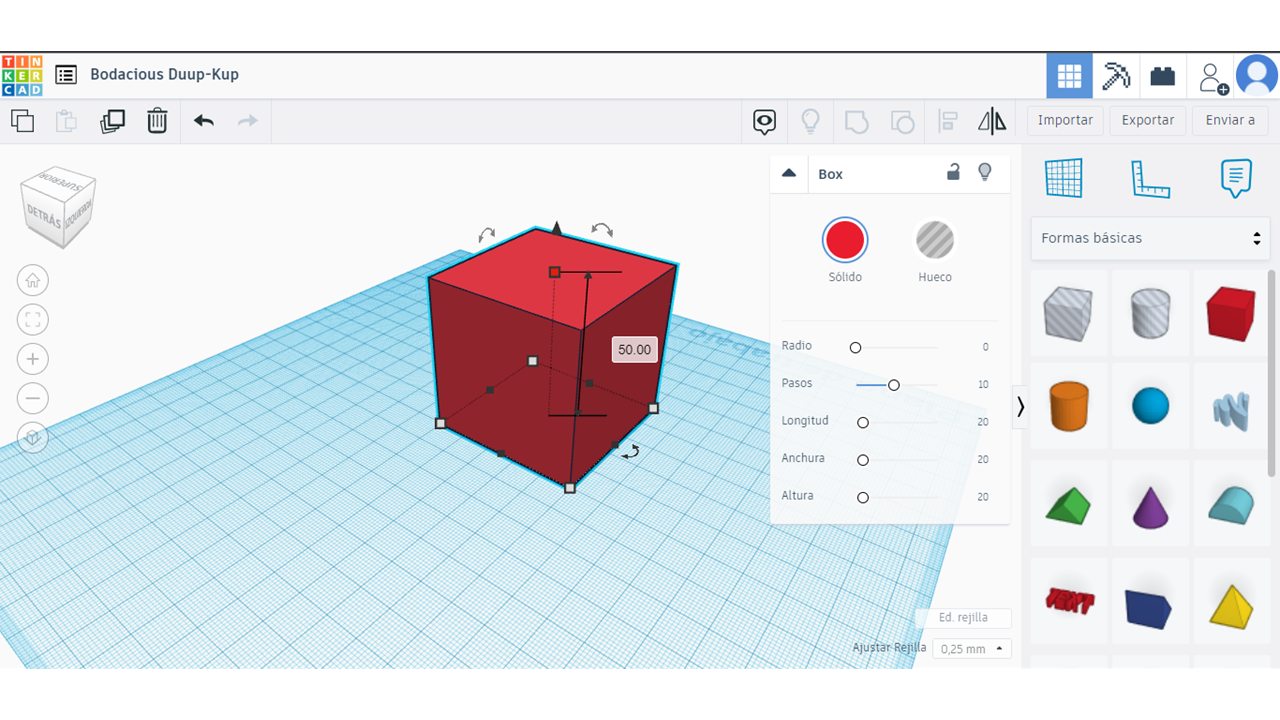Click the Radio slider handle

(x=855, y=347)
